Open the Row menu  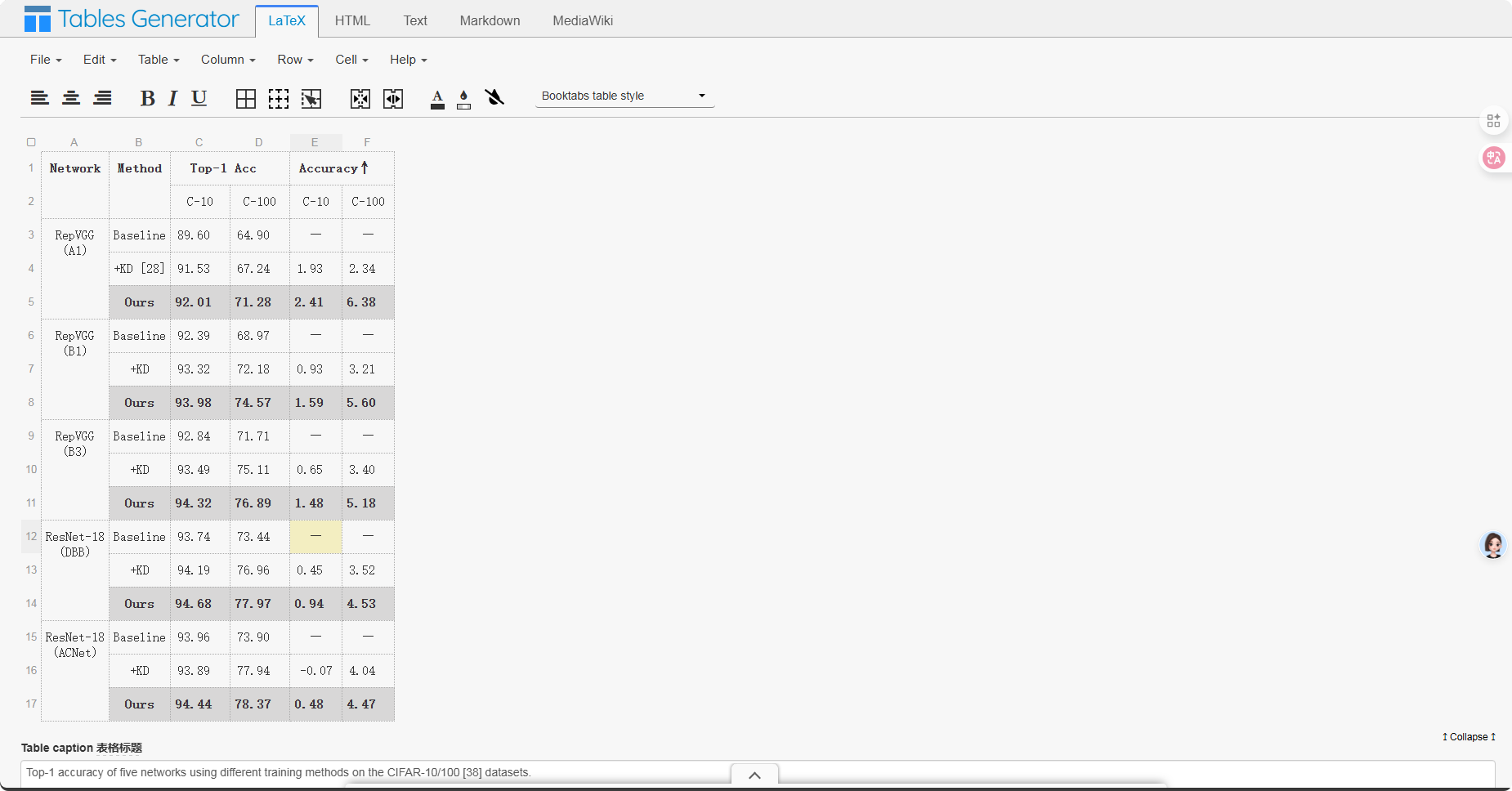295,60
